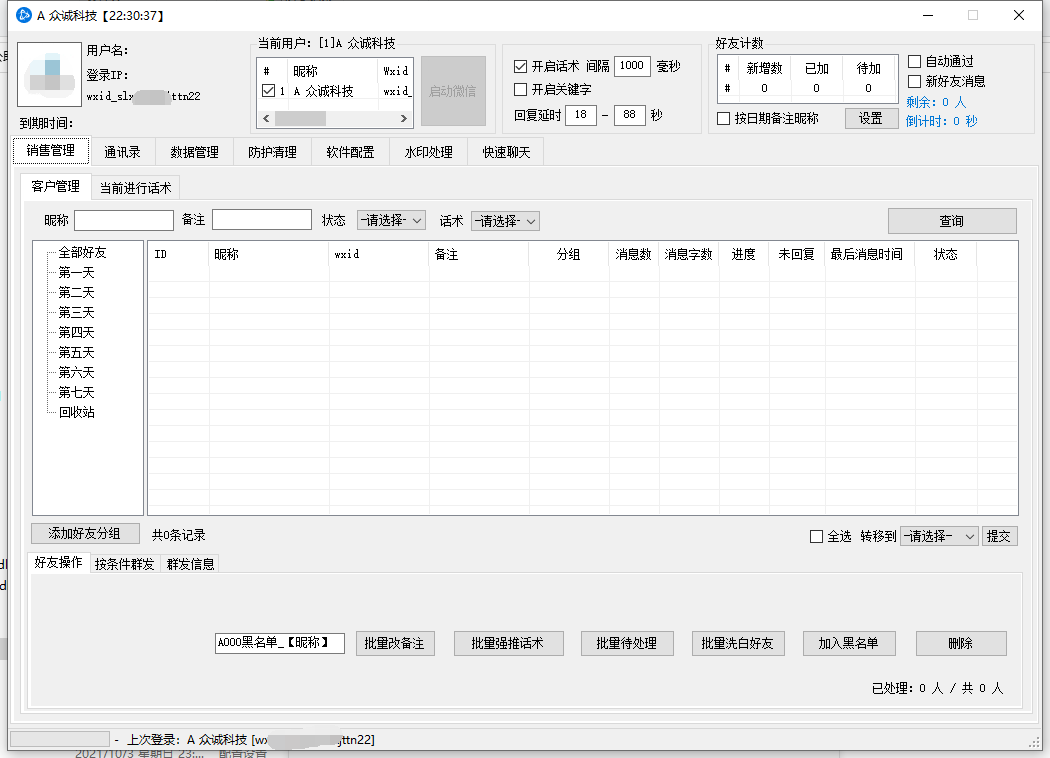
Task: Expand the 话术 dropdown
Action: pyautogui.click(x=505, y=221)
